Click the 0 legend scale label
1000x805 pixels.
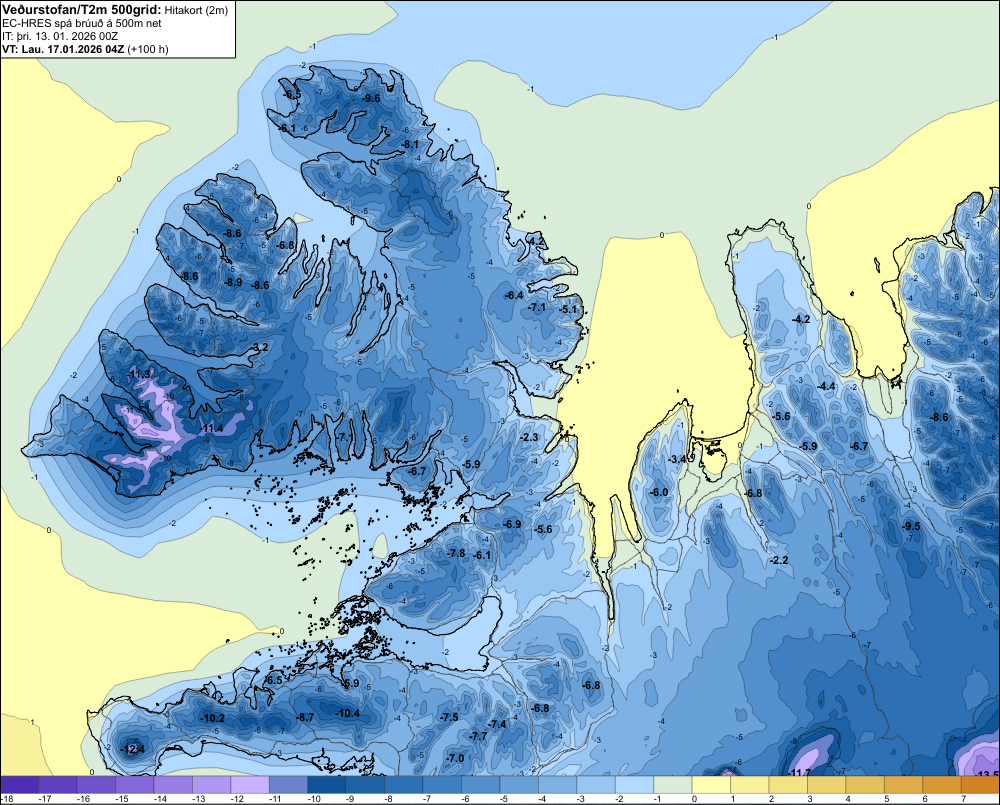coord(694,799)
